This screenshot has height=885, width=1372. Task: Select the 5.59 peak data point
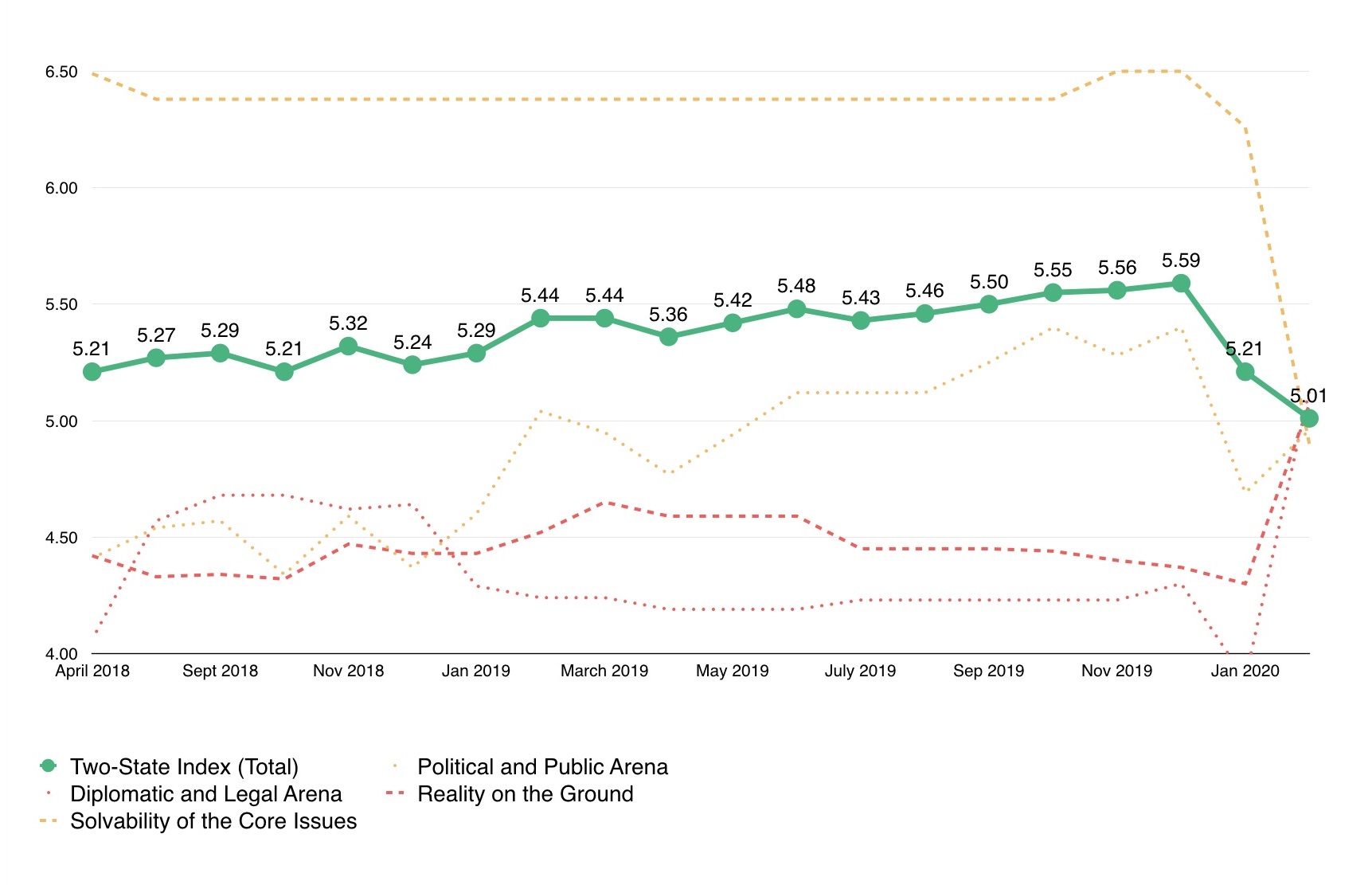pyautogui.click(x=1182, y=284)
